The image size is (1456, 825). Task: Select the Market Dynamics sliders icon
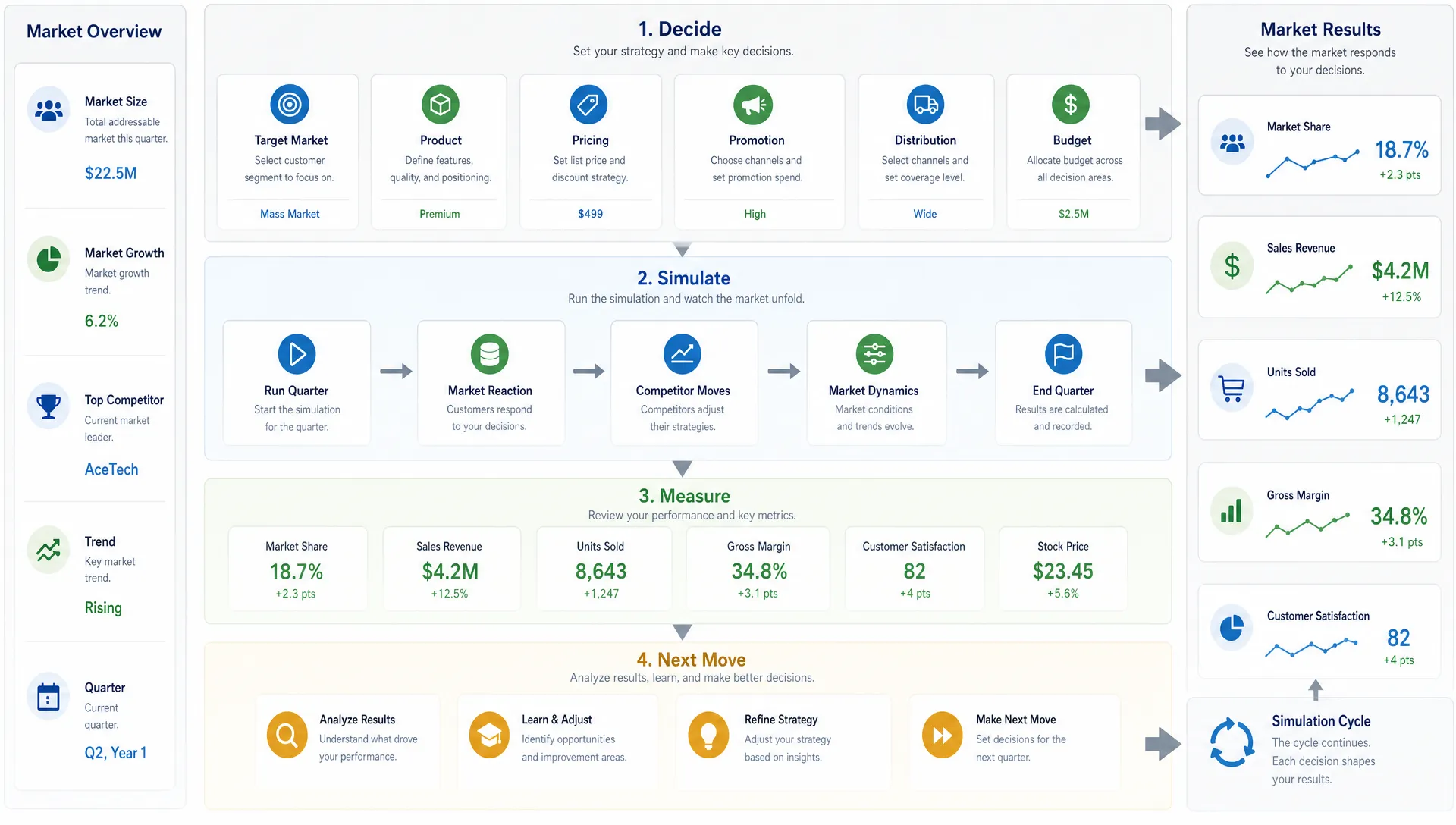click(x=874, y=354)
